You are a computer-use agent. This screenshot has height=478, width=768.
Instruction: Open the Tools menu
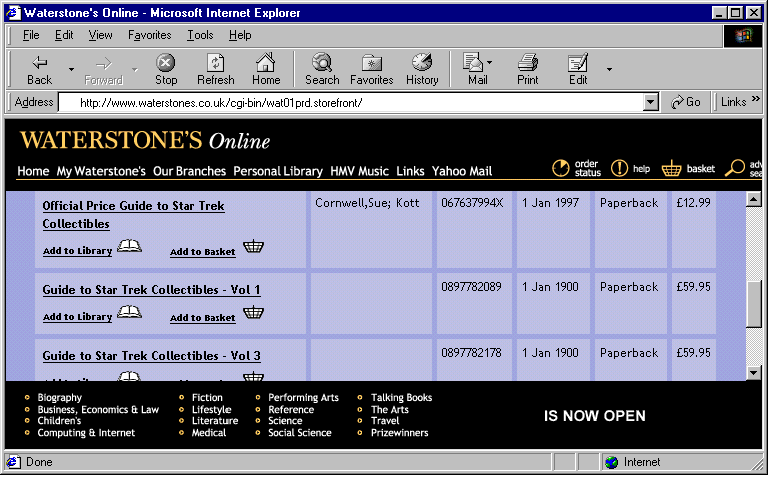tap(200, 35)
